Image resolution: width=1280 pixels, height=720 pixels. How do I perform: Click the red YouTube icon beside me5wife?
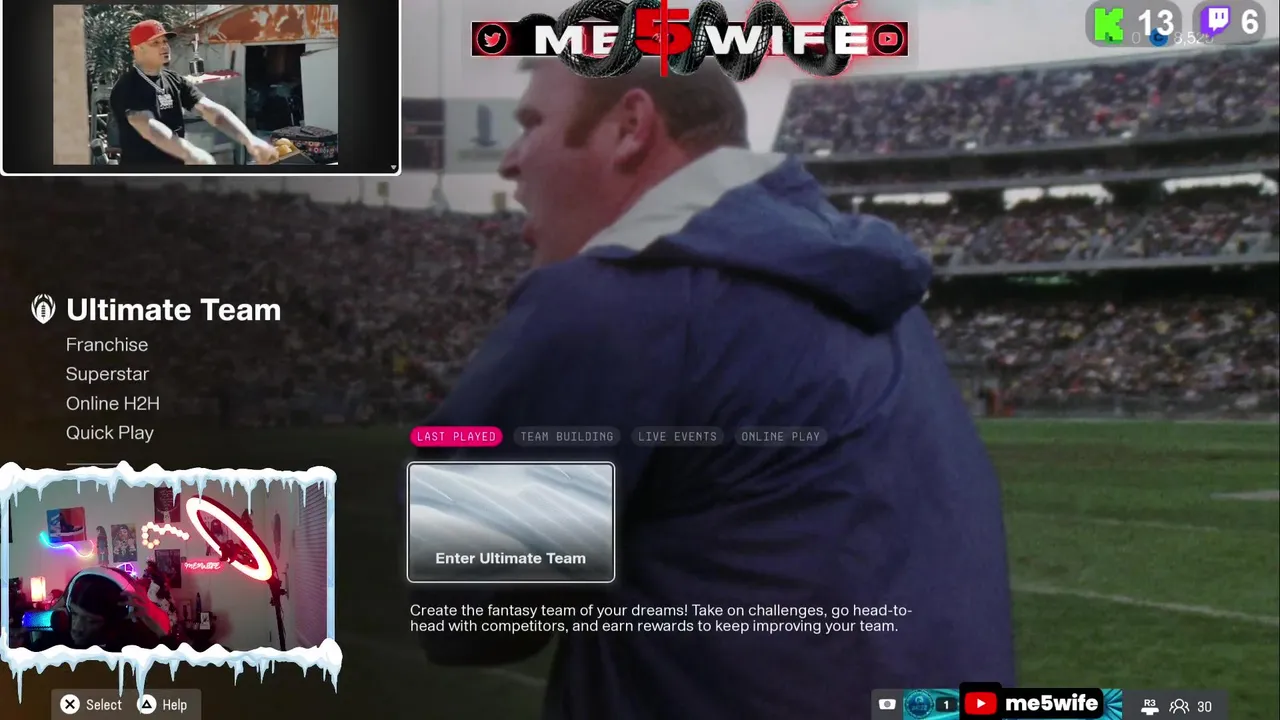pyautogui.click(x=981, y=704)
